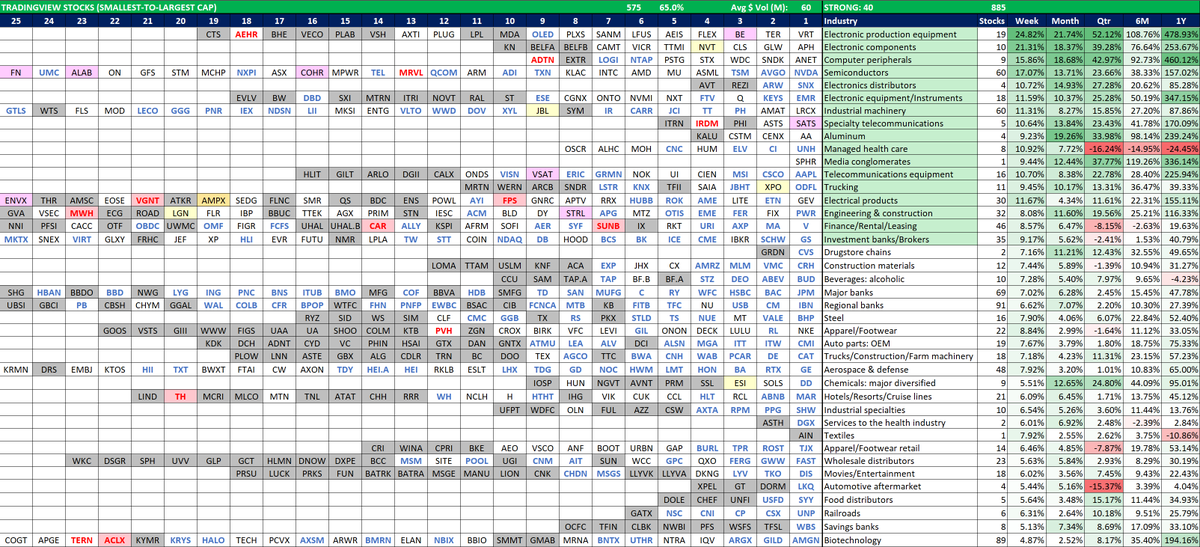Click the COGT ticker cell

[x=16, y=540]
